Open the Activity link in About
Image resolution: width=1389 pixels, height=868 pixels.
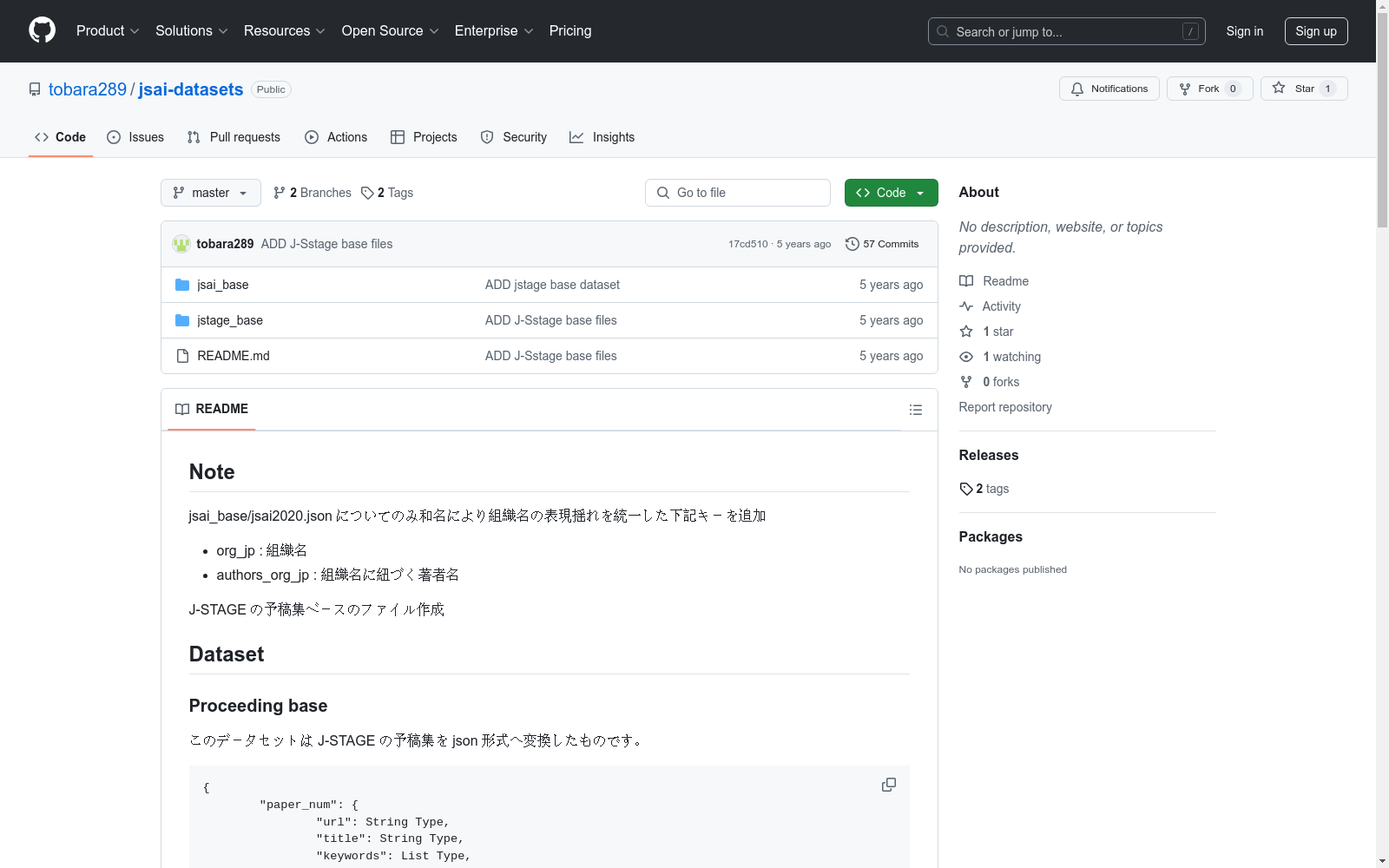click(990, 306)
